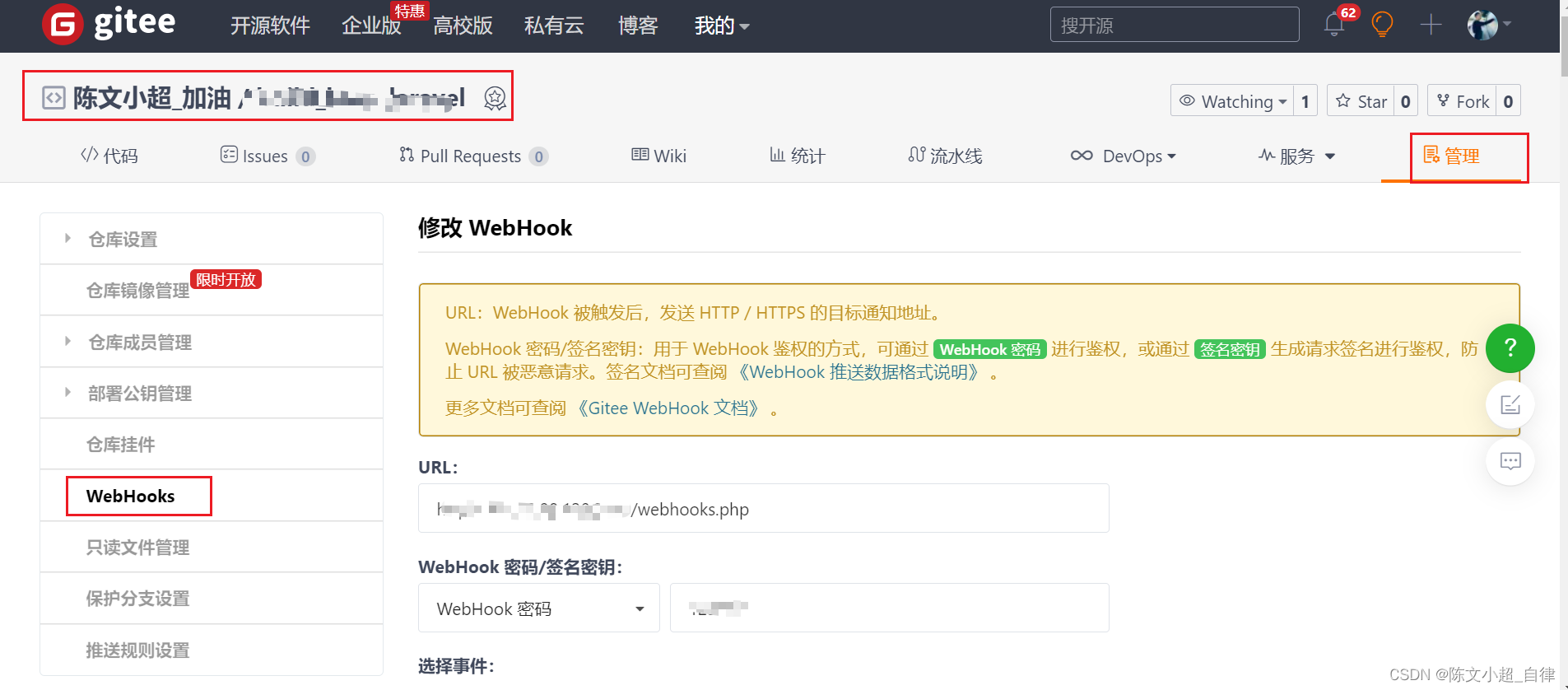Open 仓库挂件 in the sidebar

pos(212,445)
